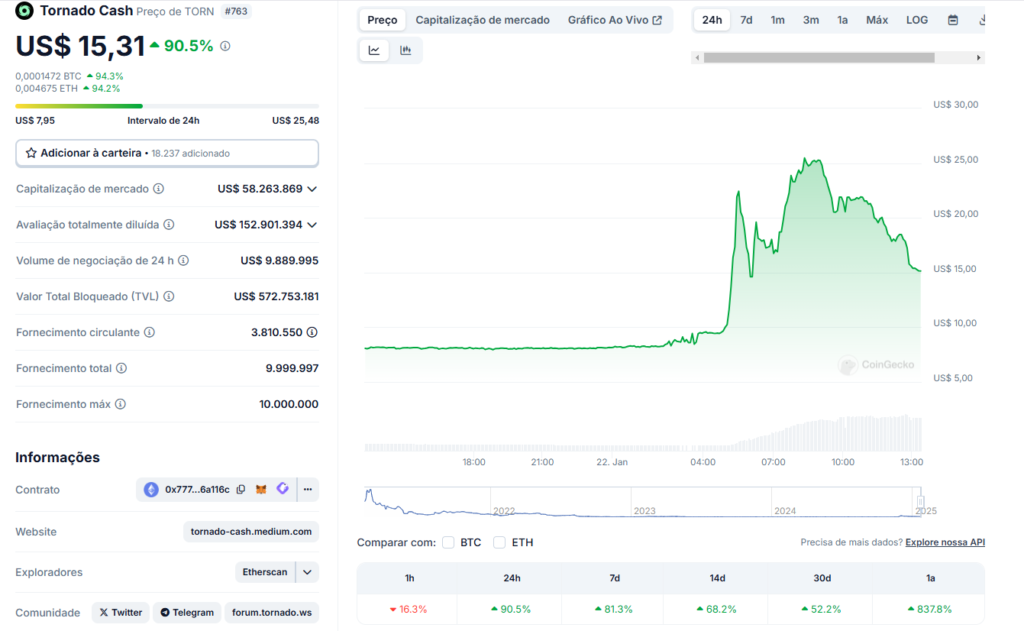The width and height of the screenshot is (1024, 631).
Task: Select the Preço chart tab
Action: point(382,20)
